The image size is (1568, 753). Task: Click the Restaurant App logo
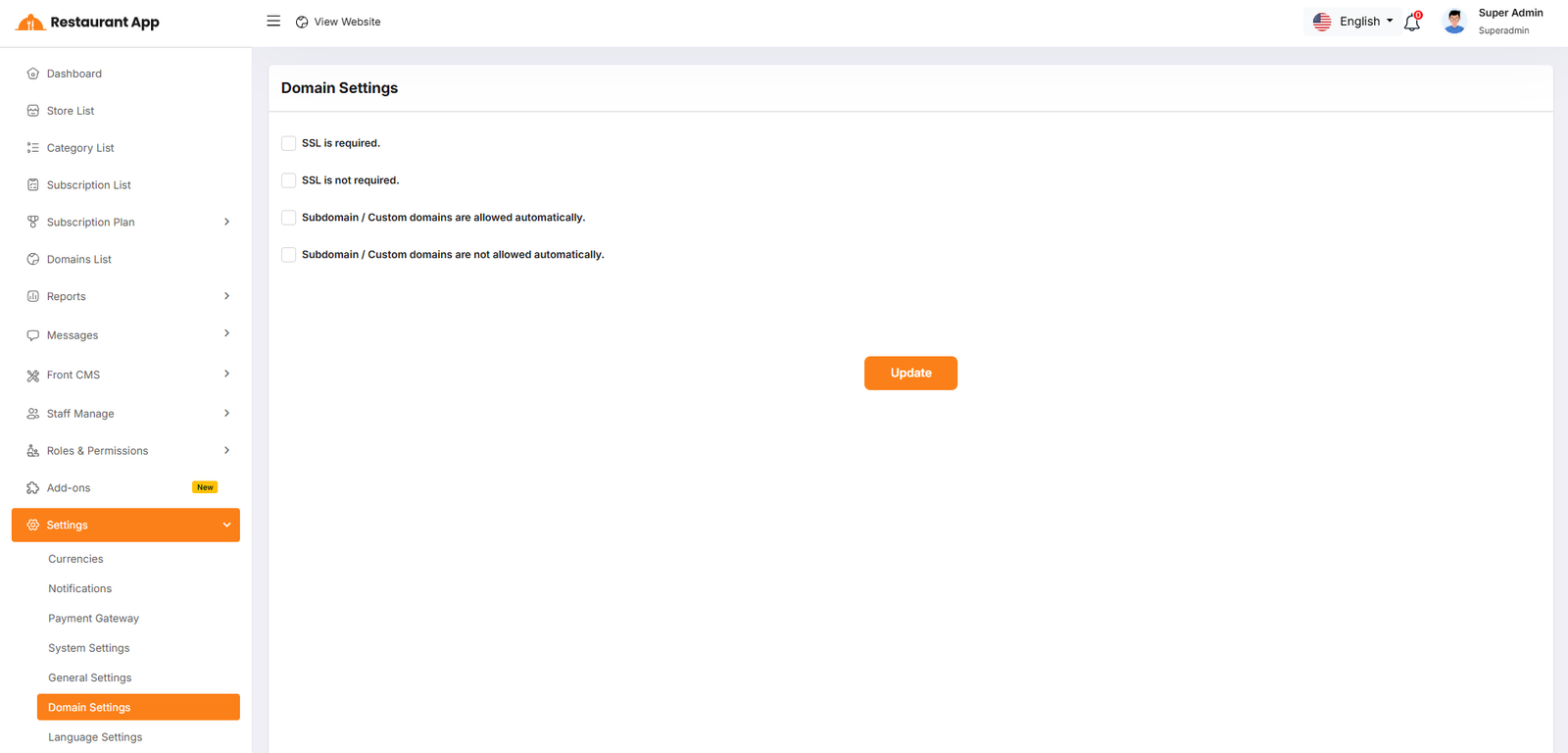88,23
